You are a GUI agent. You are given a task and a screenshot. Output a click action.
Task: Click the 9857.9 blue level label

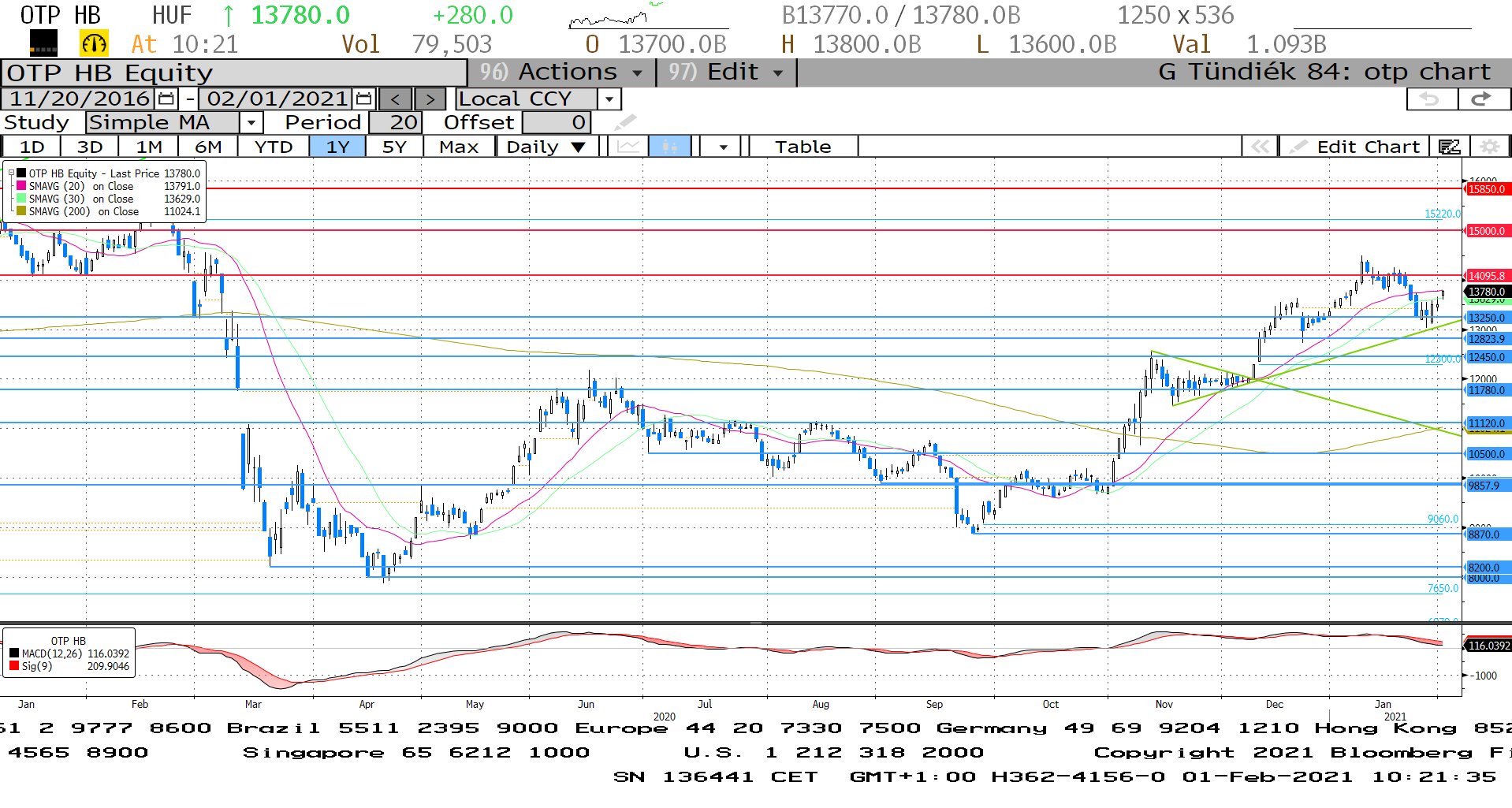click(1487, 486)
